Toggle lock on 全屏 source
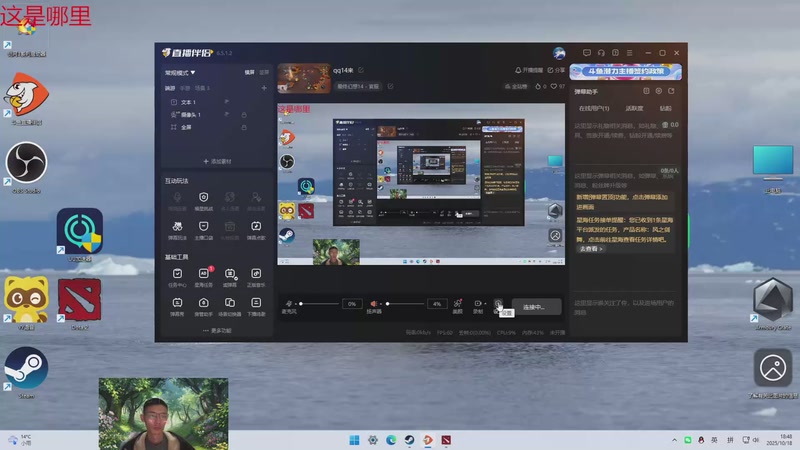 [x=244, y=127]
